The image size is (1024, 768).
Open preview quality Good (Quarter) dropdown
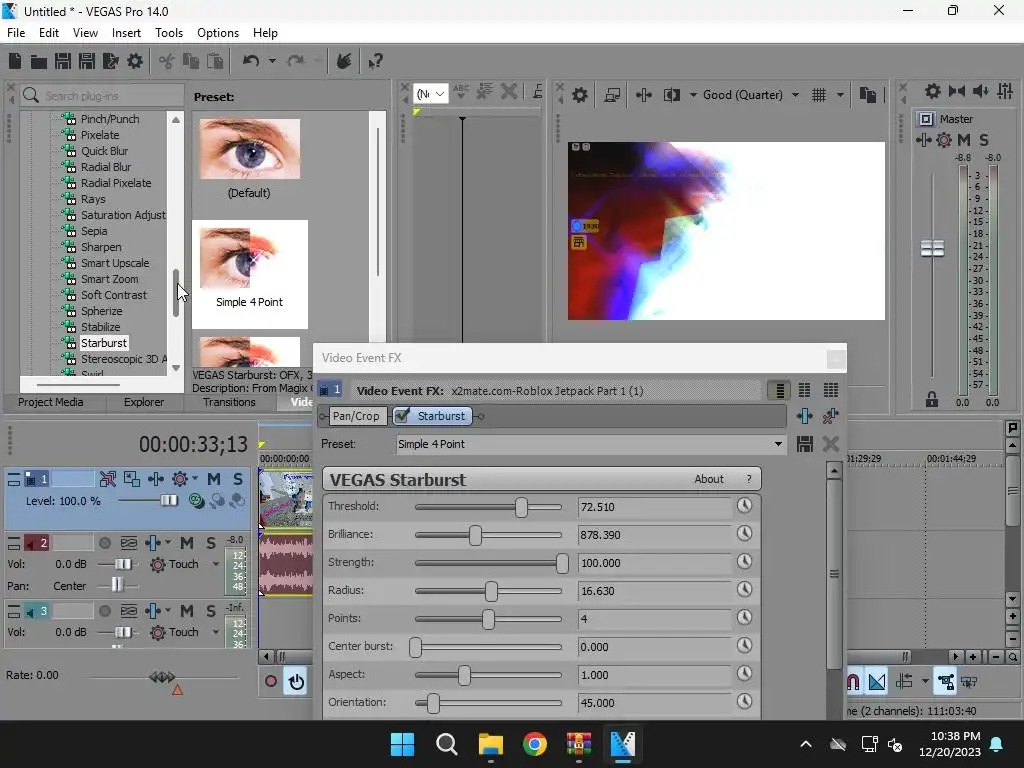(795, 95)
